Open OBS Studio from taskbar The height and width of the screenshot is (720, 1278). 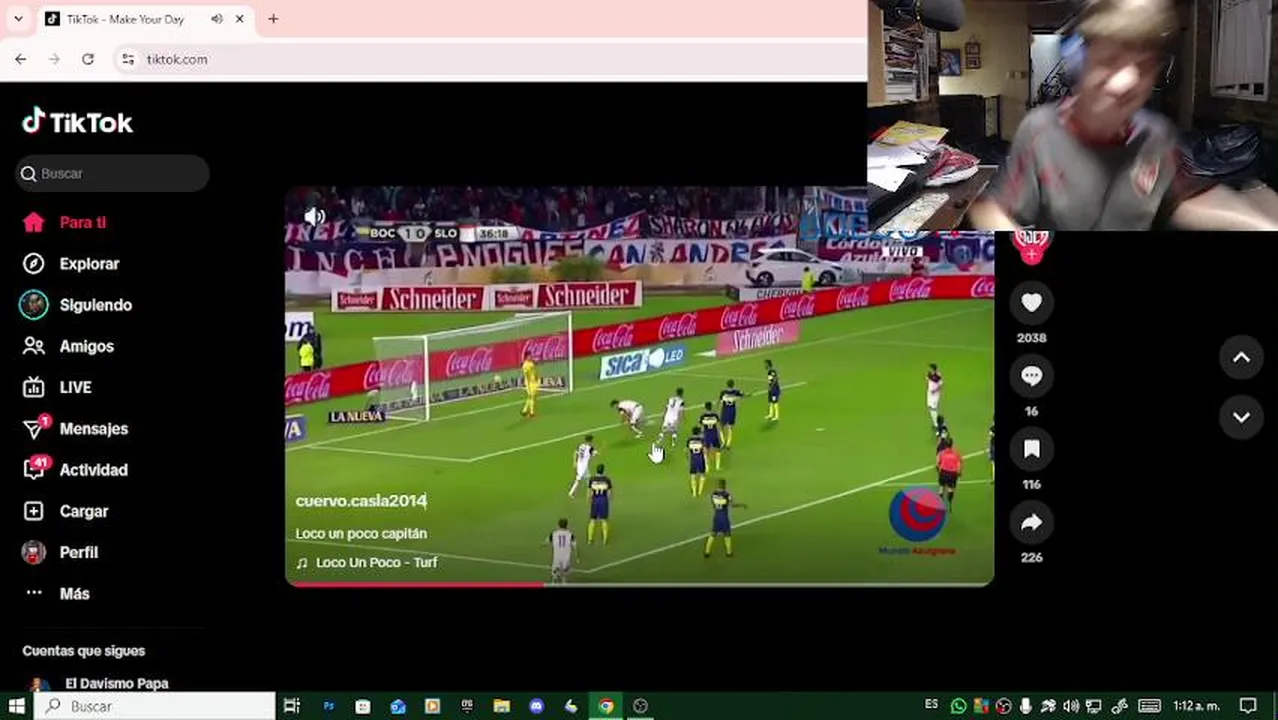[x=641, y=706]
